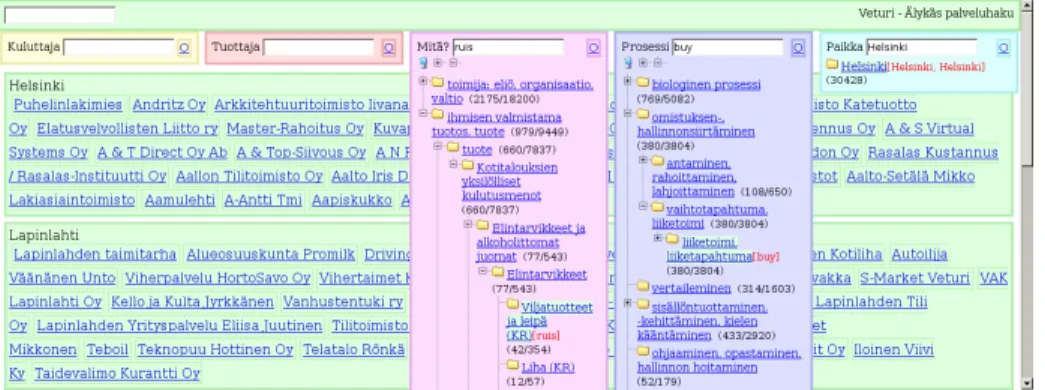The height and width of the screenshot is (390, 1045).
Task: Click the Mitä? field containing 'ruis'
Action: (508, 47)
